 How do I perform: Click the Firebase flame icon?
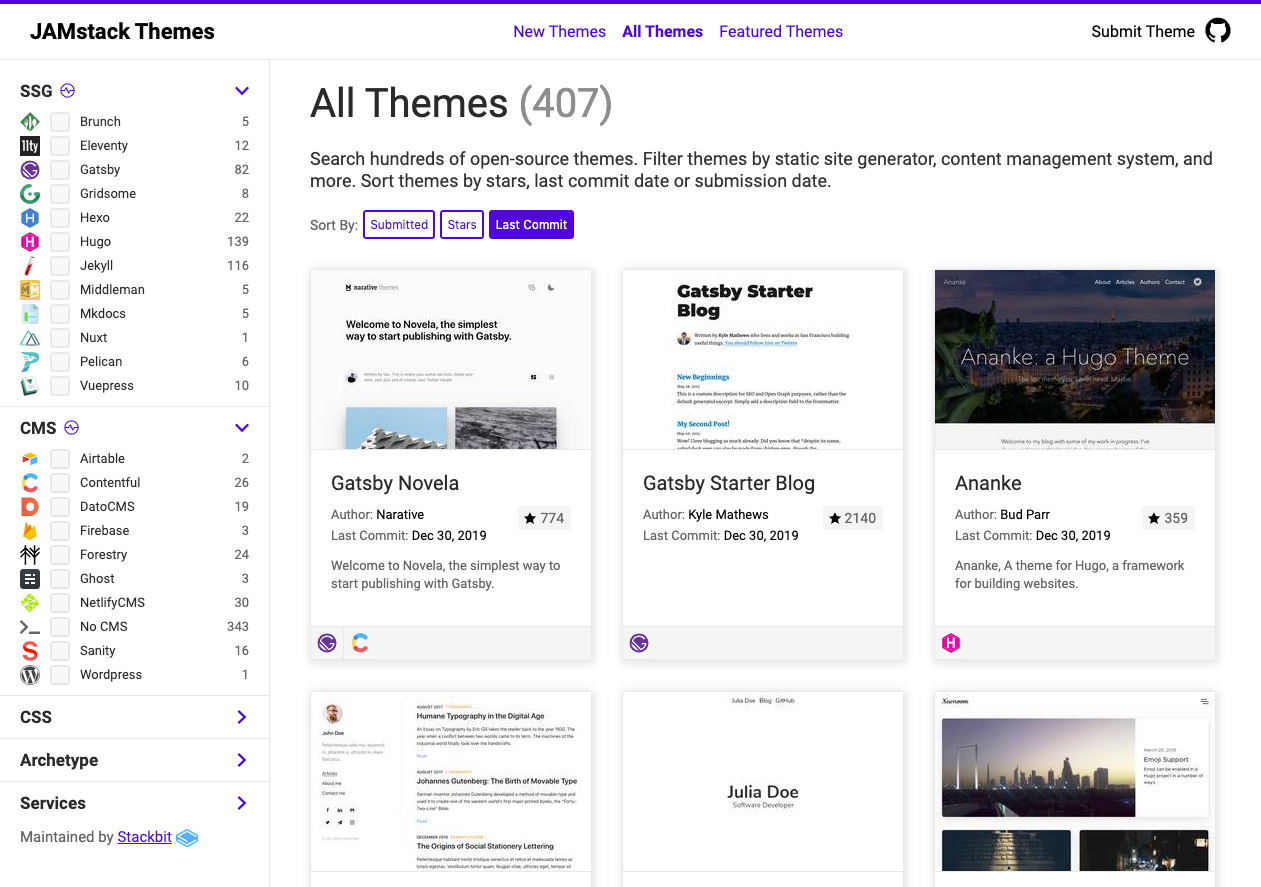click(x=30, y=531)
